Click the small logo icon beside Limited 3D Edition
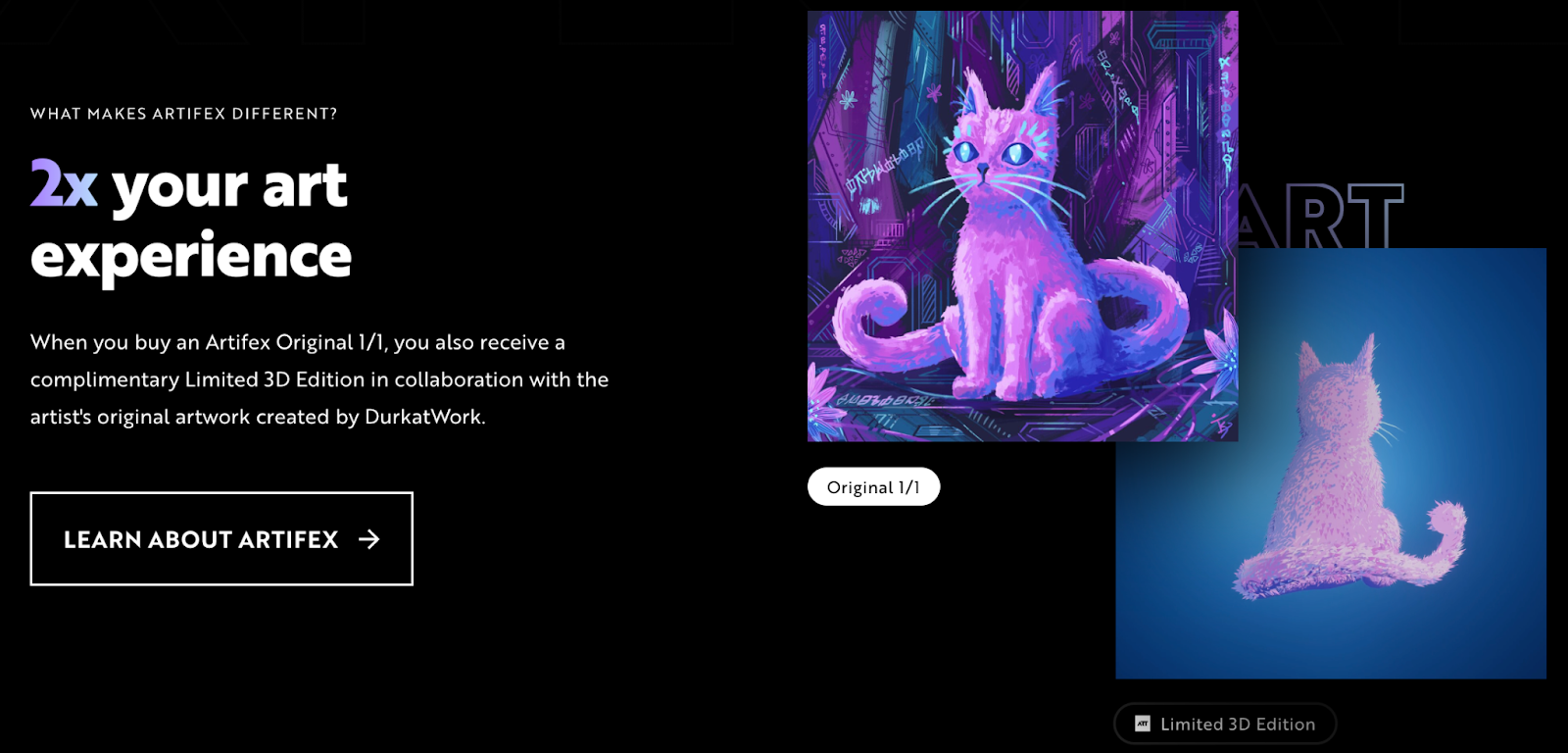Viewport: 1568px width, 753px height. 1143,724
